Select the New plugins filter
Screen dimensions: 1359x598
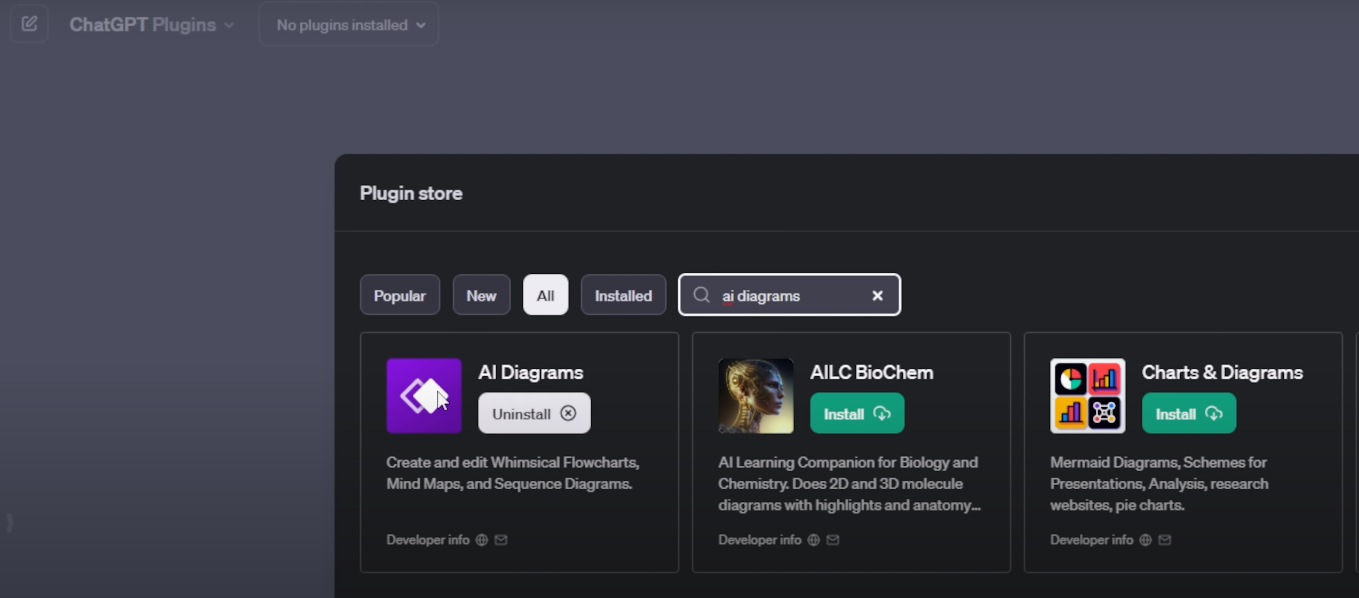(x=481, y=294)
